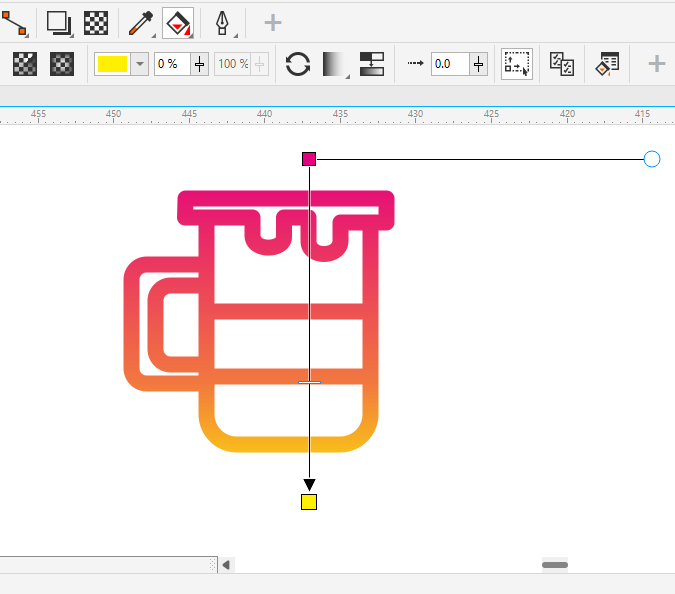Select the yellow end gradient node
This screenshot has width=675, height=594.
[x=309, y=502]
